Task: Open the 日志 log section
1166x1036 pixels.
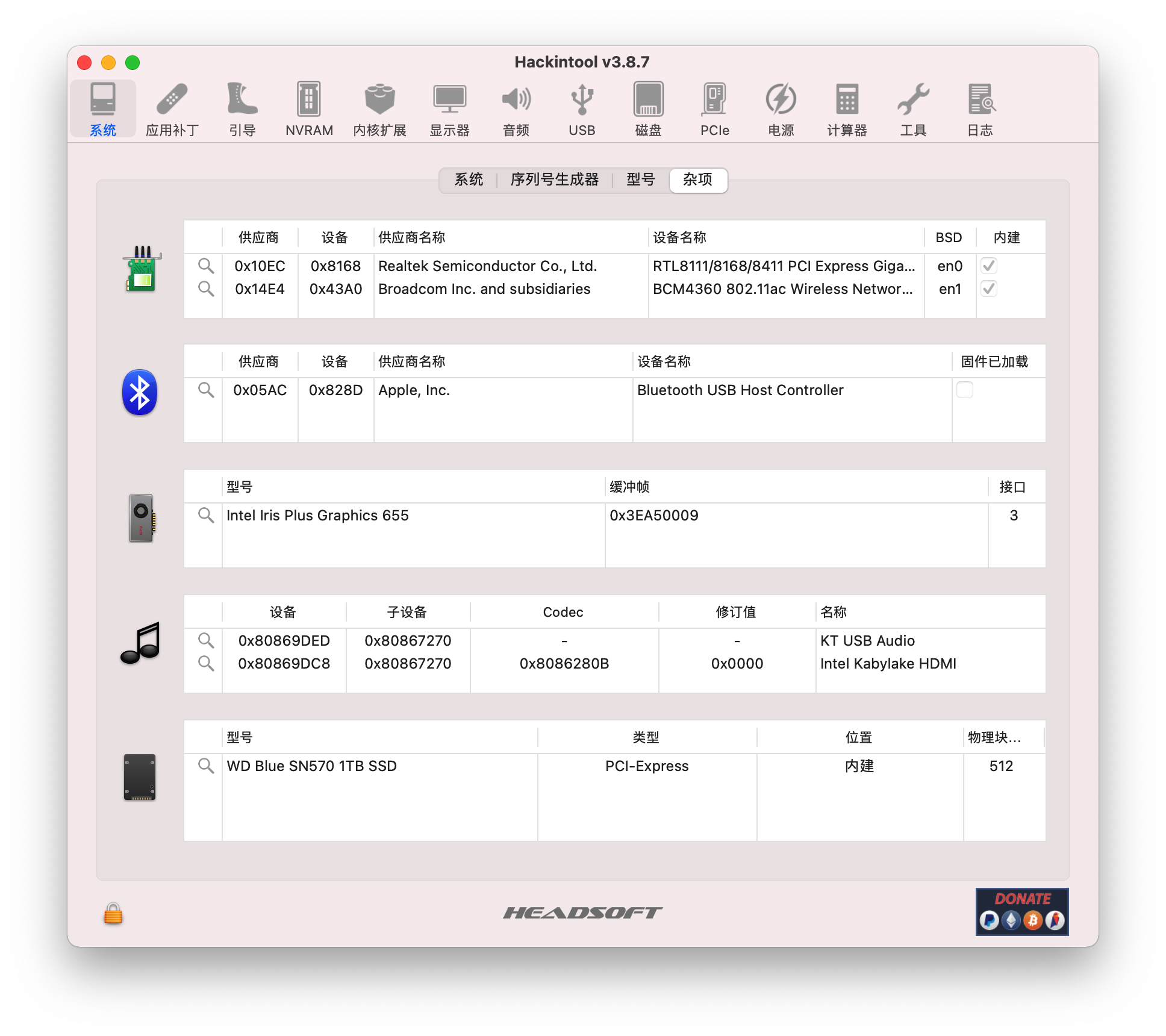Action: 980,109
